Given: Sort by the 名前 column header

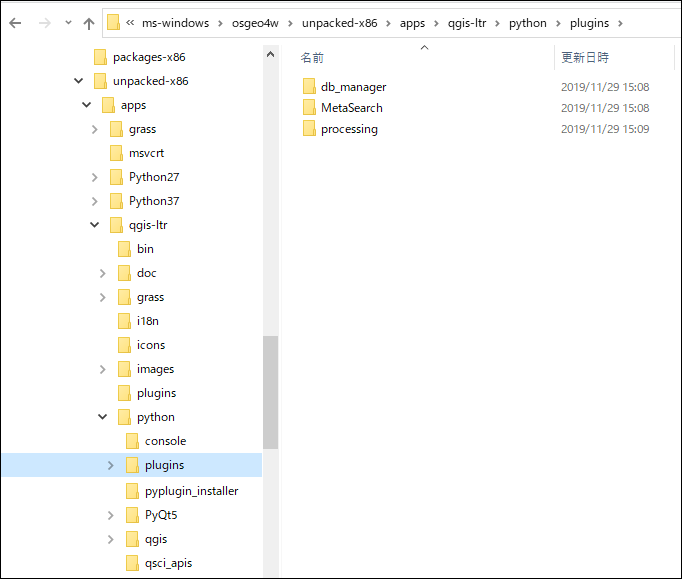Looking at the screenshot, I should 313,58.
